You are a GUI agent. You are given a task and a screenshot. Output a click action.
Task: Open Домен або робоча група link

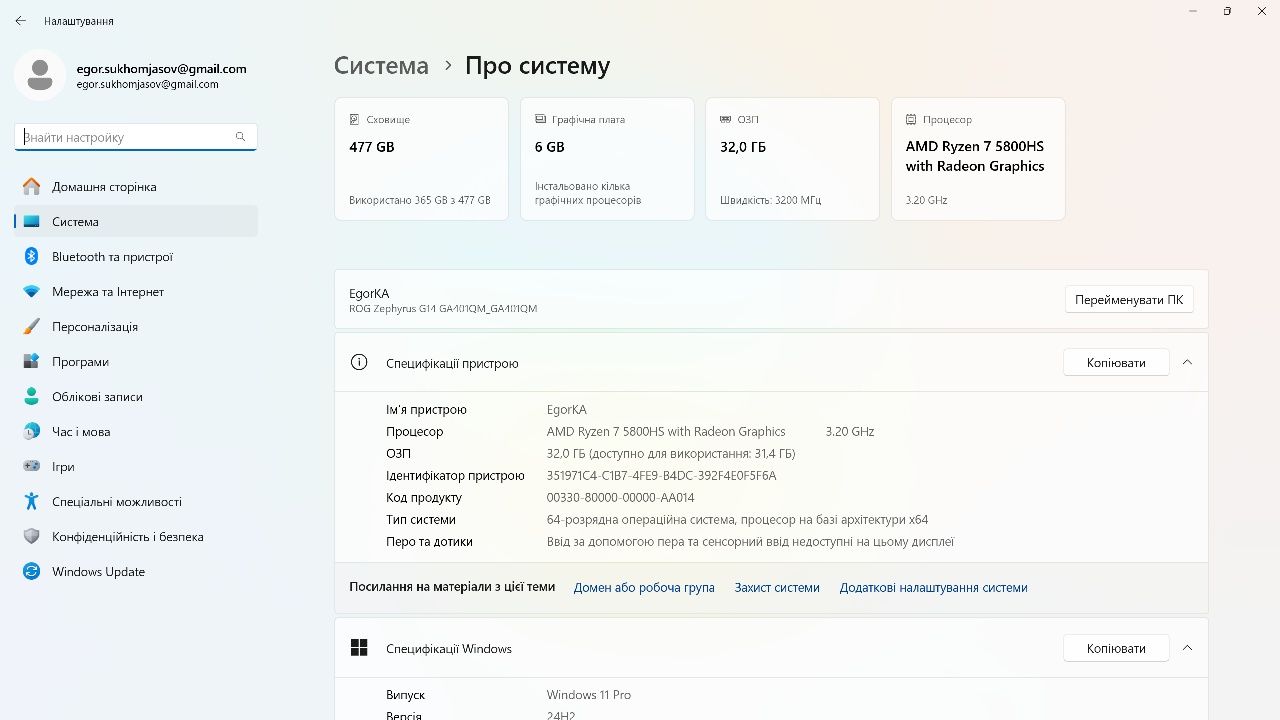(x=644, y=588)
